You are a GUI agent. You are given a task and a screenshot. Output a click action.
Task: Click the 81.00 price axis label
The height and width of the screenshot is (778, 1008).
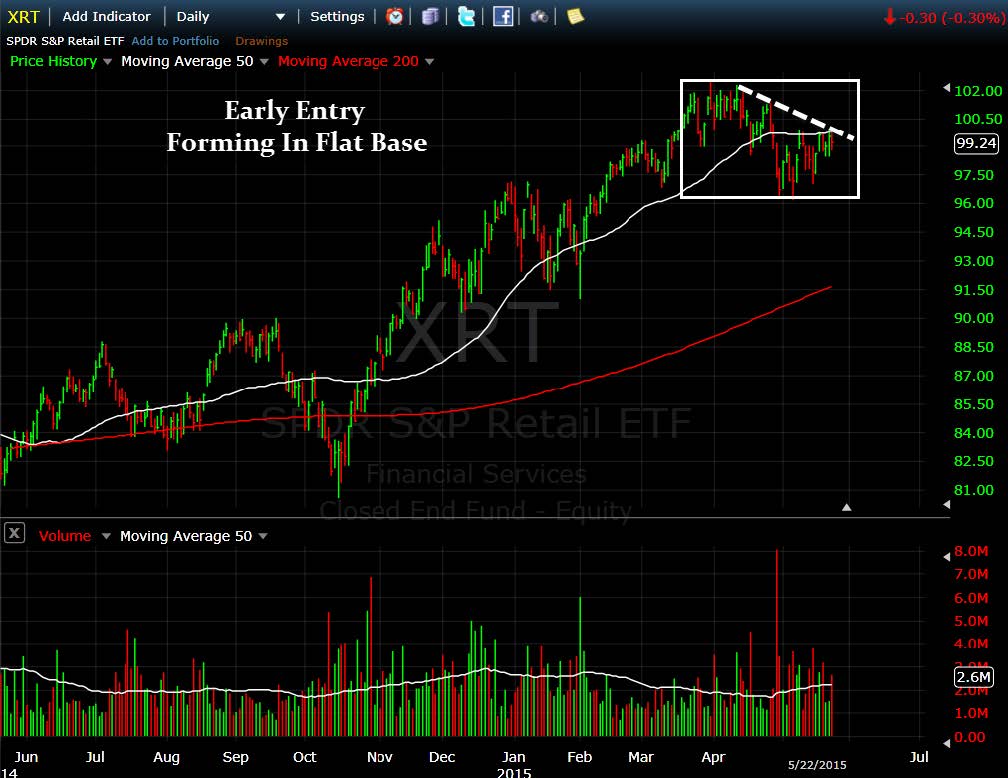pyautogui.click(x=974, y=491)
